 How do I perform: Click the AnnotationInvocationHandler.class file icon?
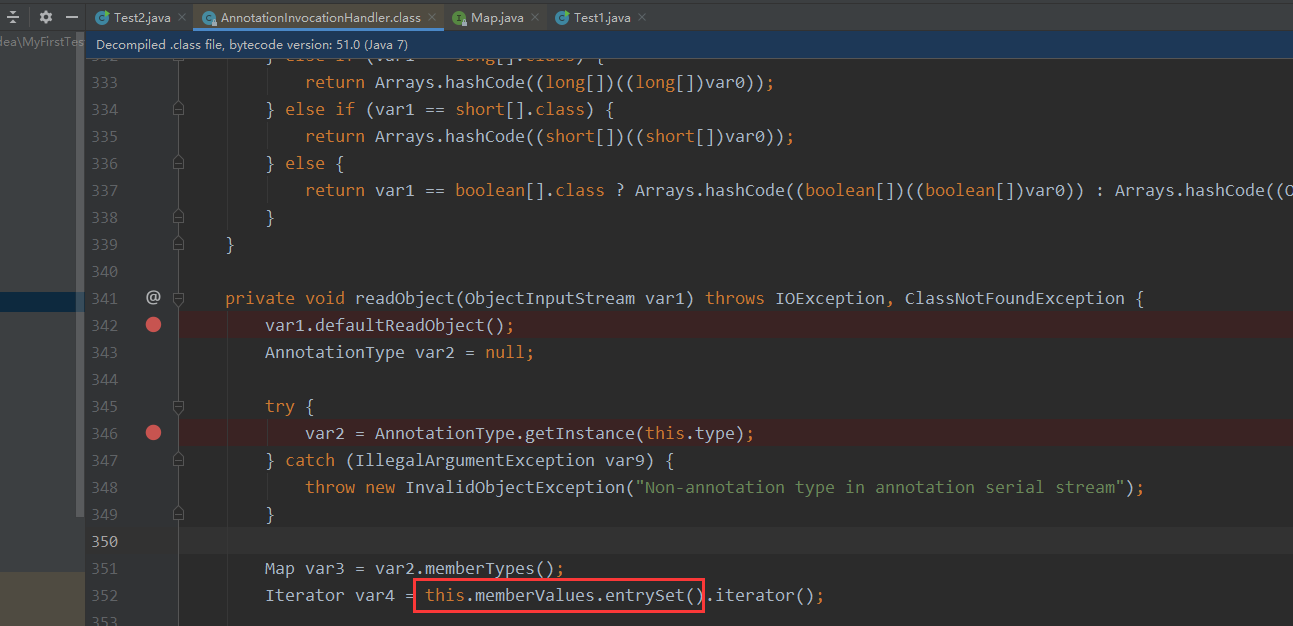point(209,18)
